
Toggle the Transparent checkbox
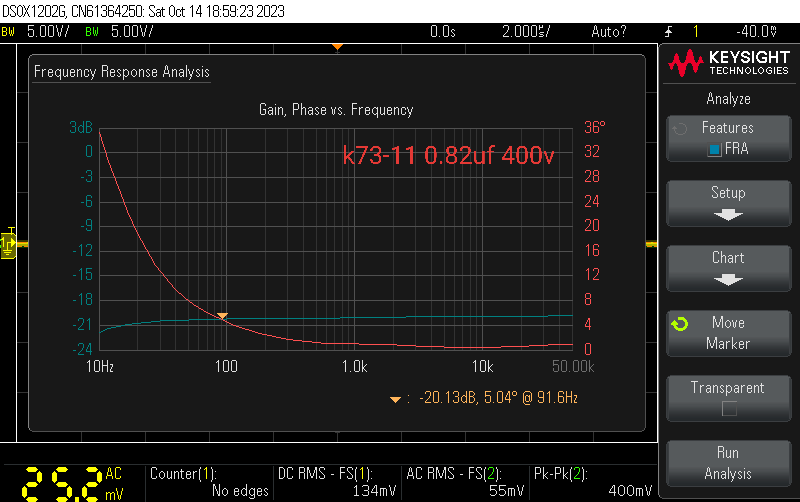point(729,409)
